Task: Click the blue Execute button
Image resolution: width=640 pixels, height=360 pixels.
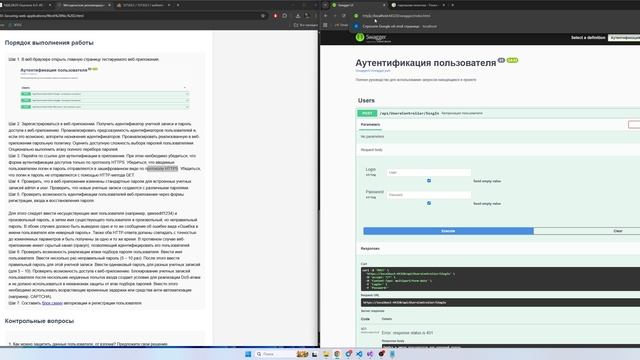Action: tap(448, 231)
